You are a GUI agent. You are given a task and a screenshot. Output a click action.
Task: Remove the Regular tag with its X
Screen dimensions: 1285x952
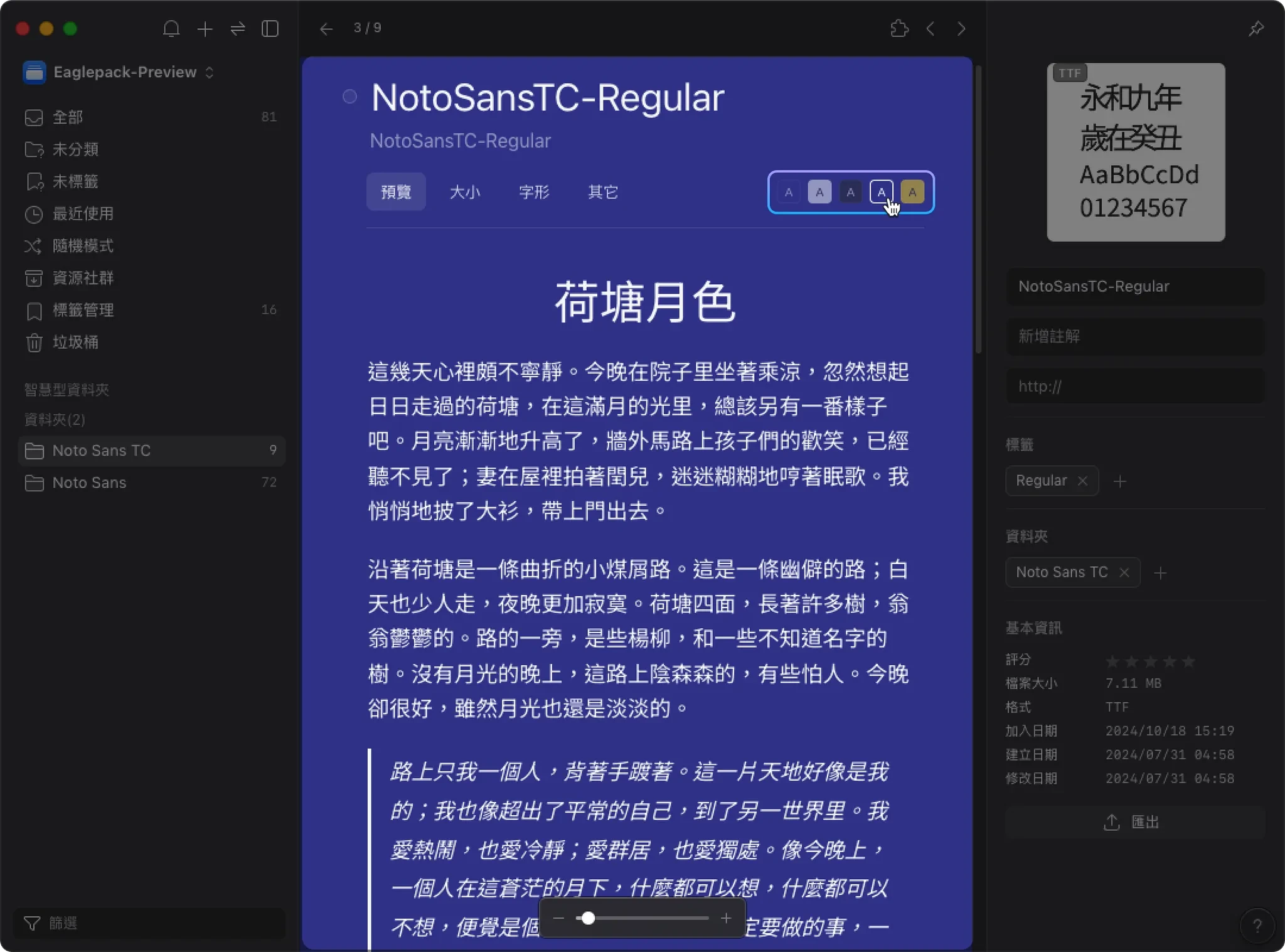(1082, 481)
